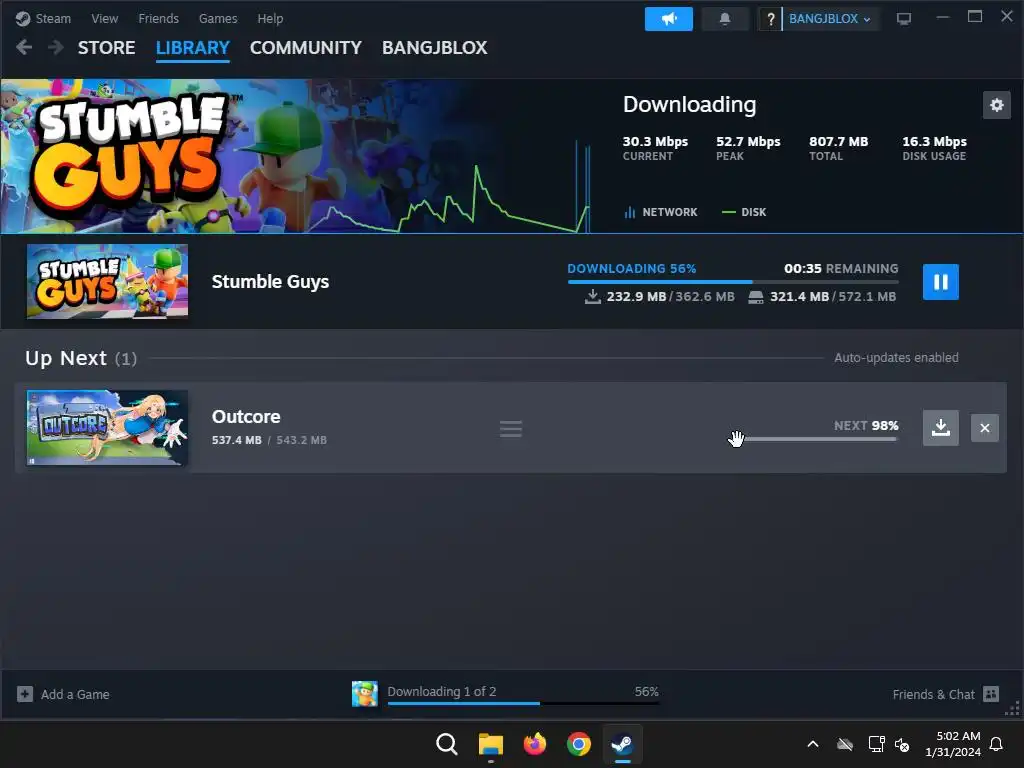
Task: Toggle the NETWORK graph legend
Action: [661, 212]
